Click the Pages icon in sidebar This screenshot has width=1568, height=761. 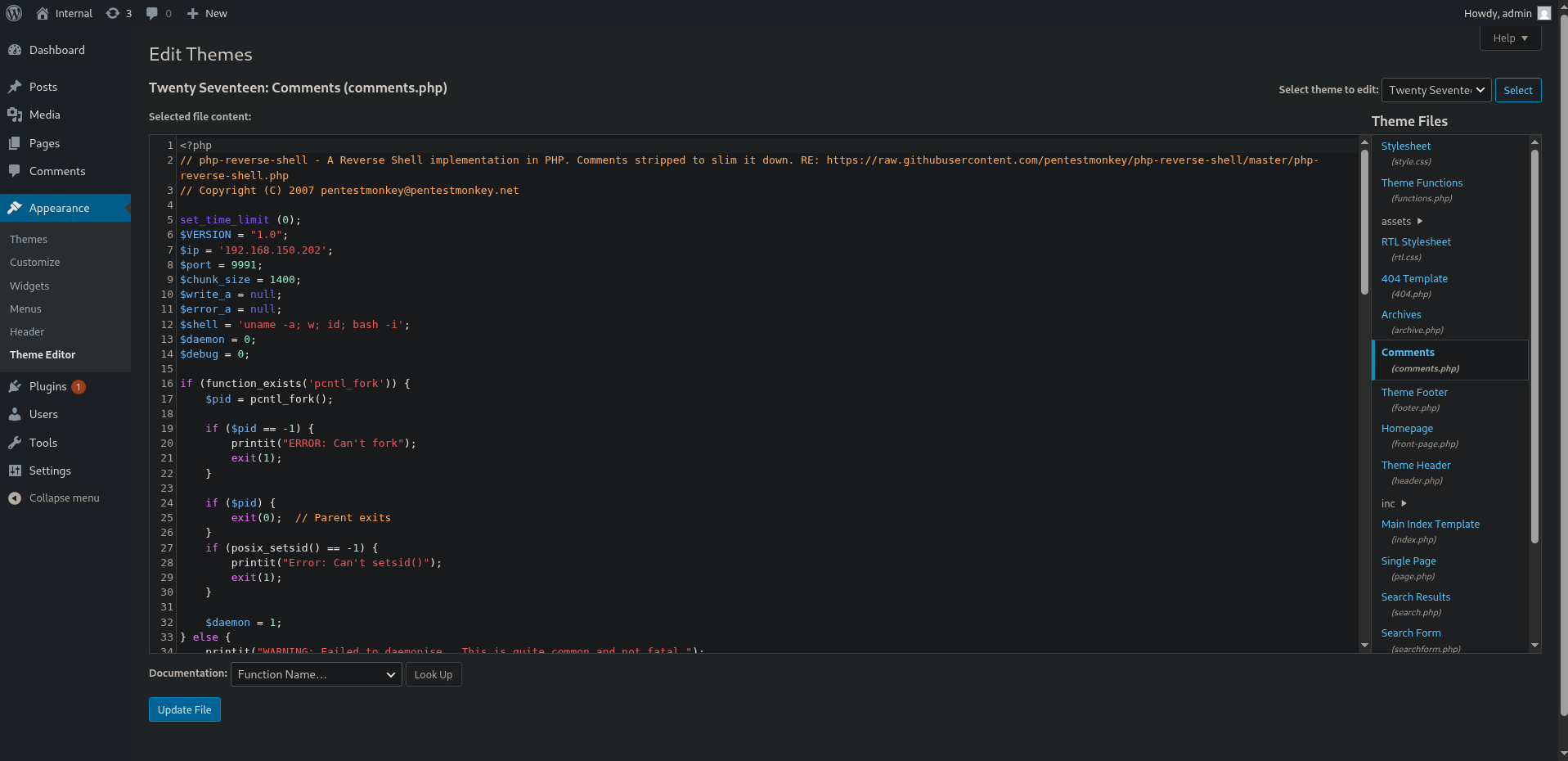15,143
